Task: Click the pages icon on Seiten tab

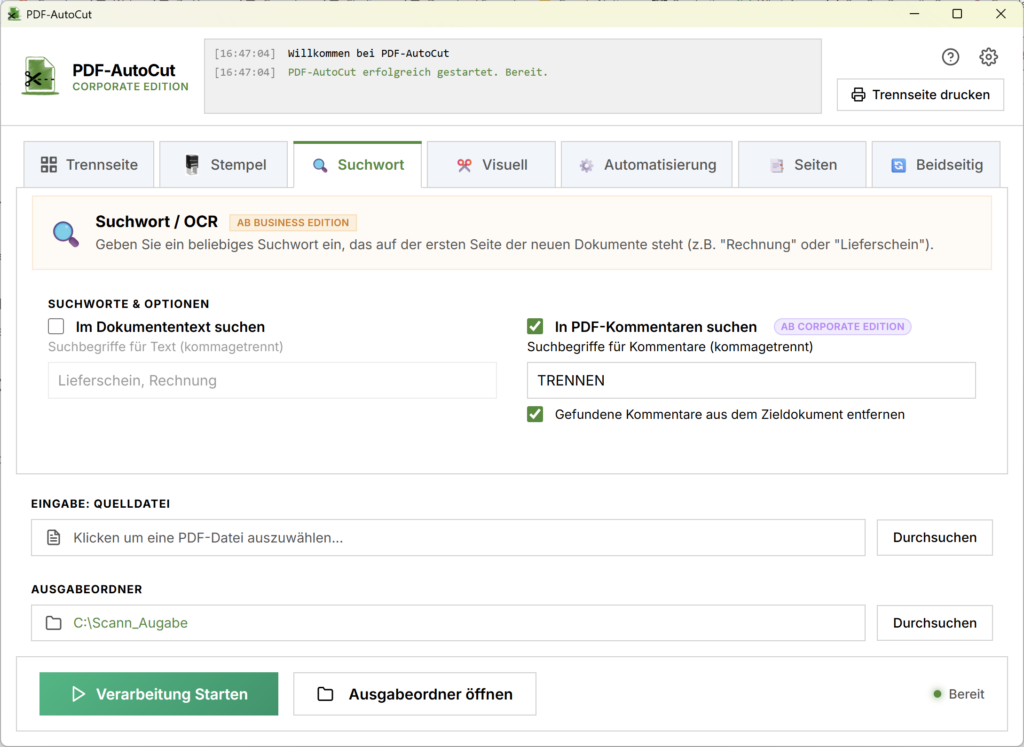Action: click(776, 165)
